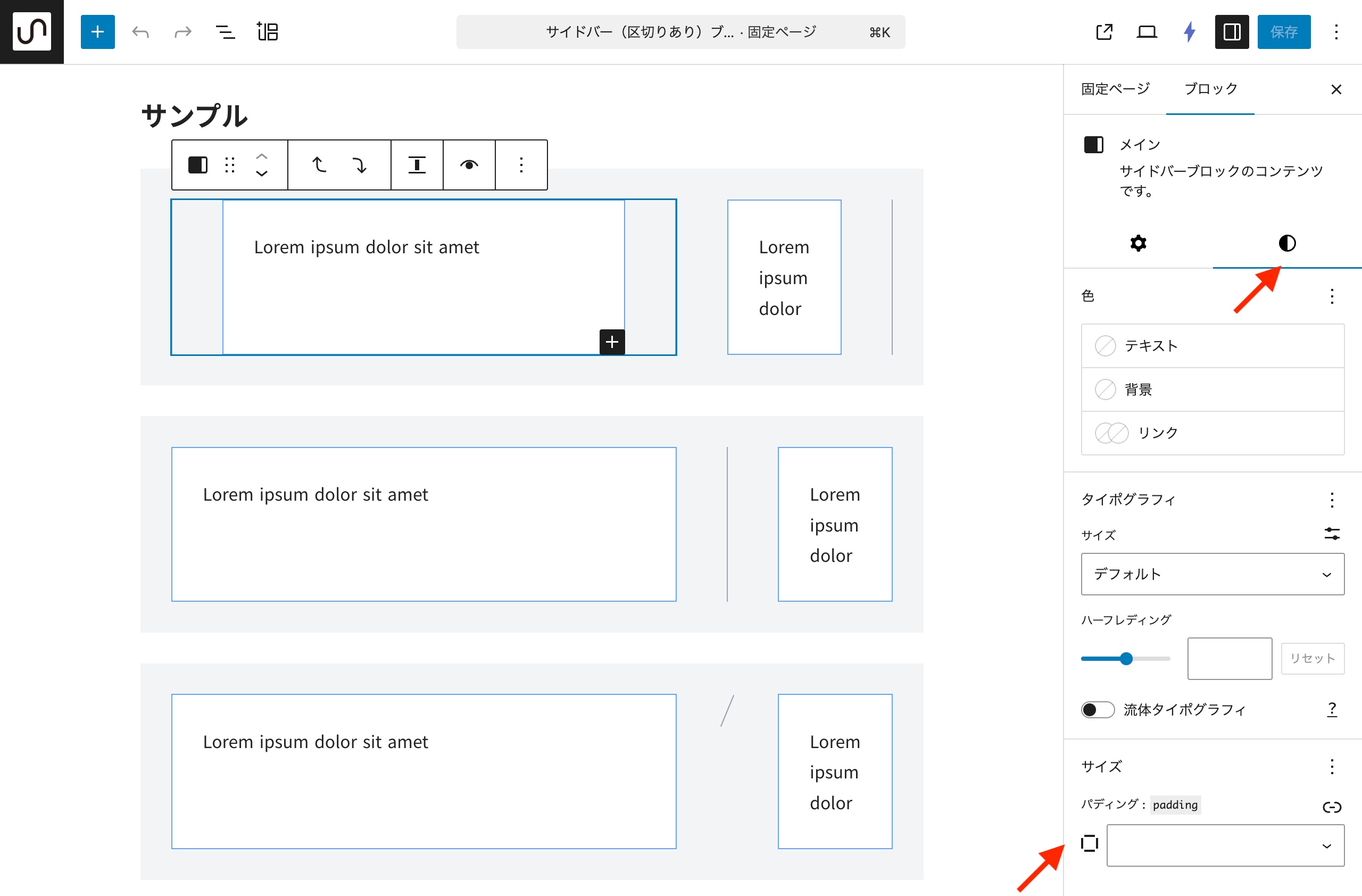
Task: Open the padding value dropdown
Action: pos(1225,845)
